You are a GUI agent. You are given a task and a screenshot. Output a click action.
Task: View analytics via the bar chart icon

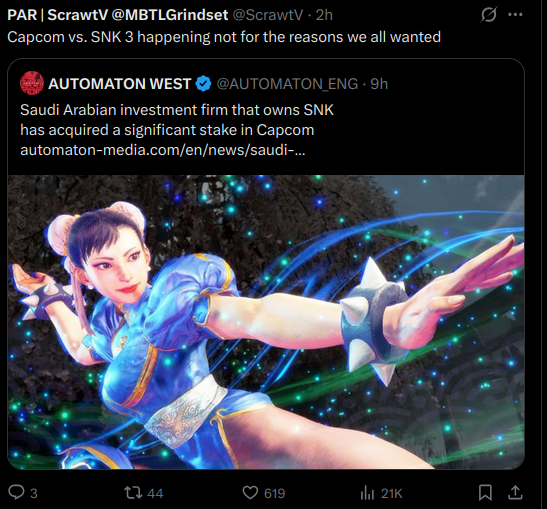click(367, 493)
